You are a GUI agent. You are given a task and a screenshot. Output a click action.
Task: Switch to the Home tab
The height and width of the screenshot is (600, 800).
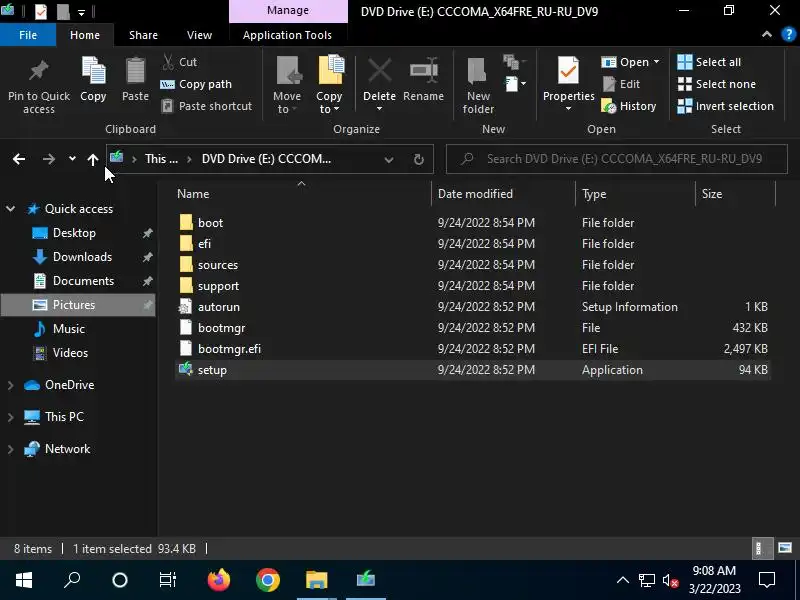(x=85, y=35)
